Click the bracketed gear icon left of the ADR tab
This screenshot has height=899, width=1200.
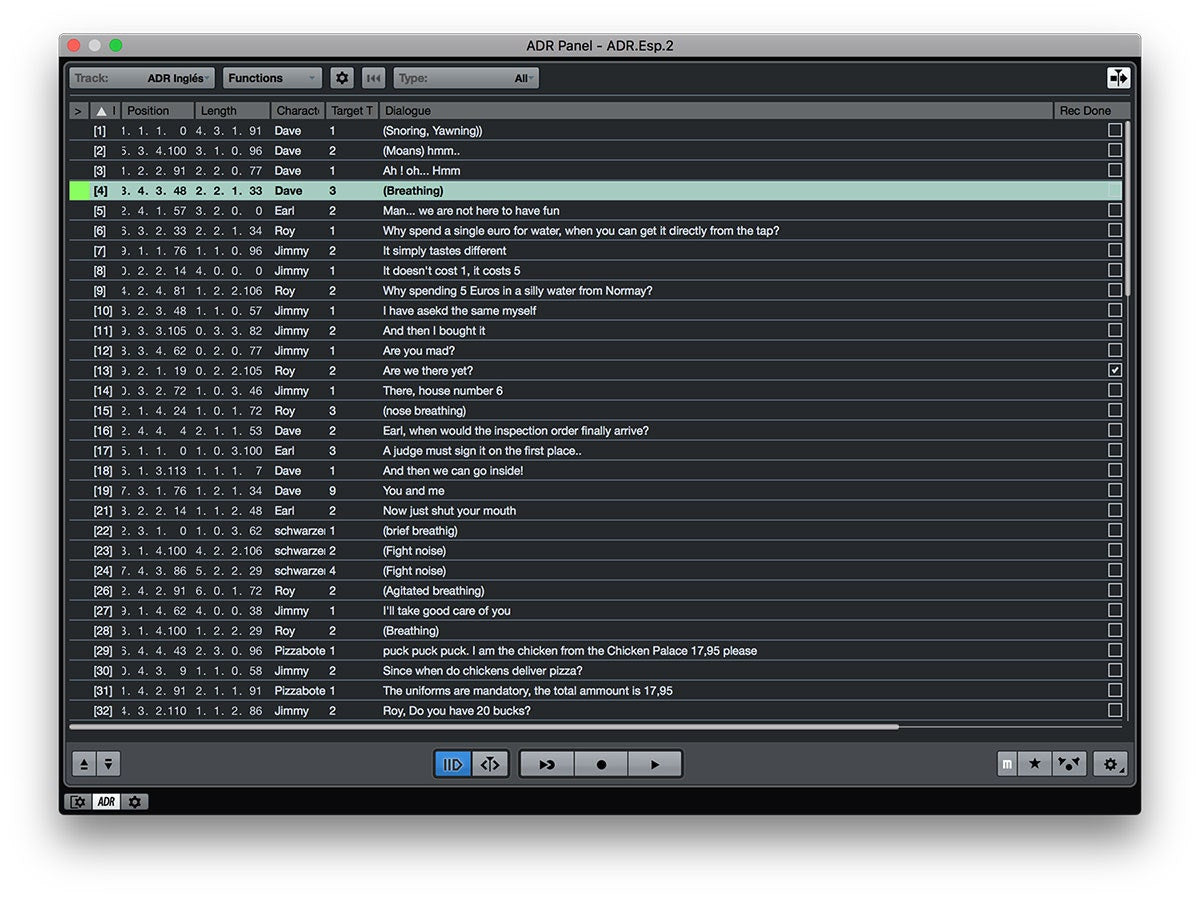click(x=78, y=802)
